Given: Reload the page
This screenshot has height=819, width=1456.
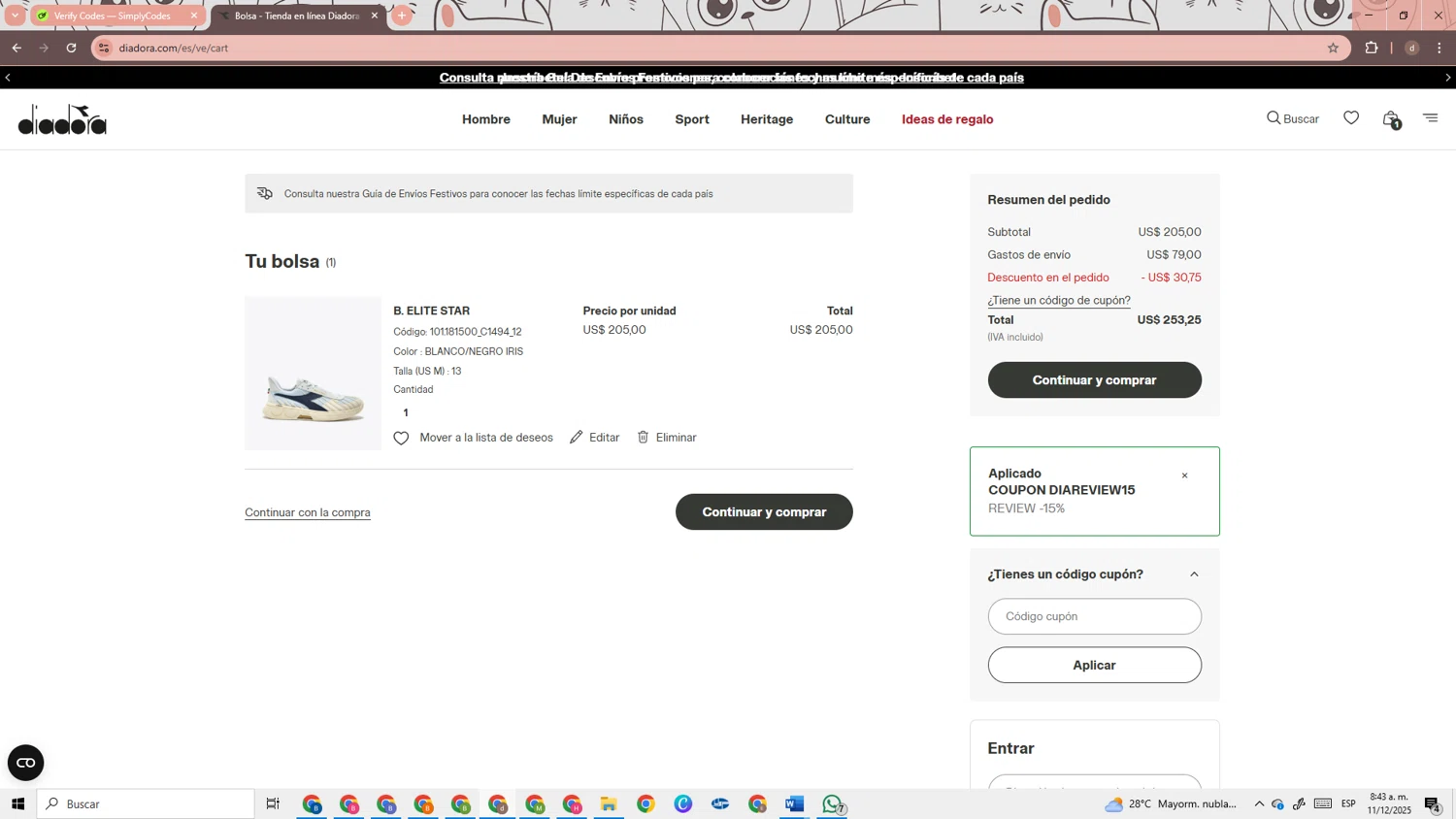Looking at the screenshot, I should [71, 48].
